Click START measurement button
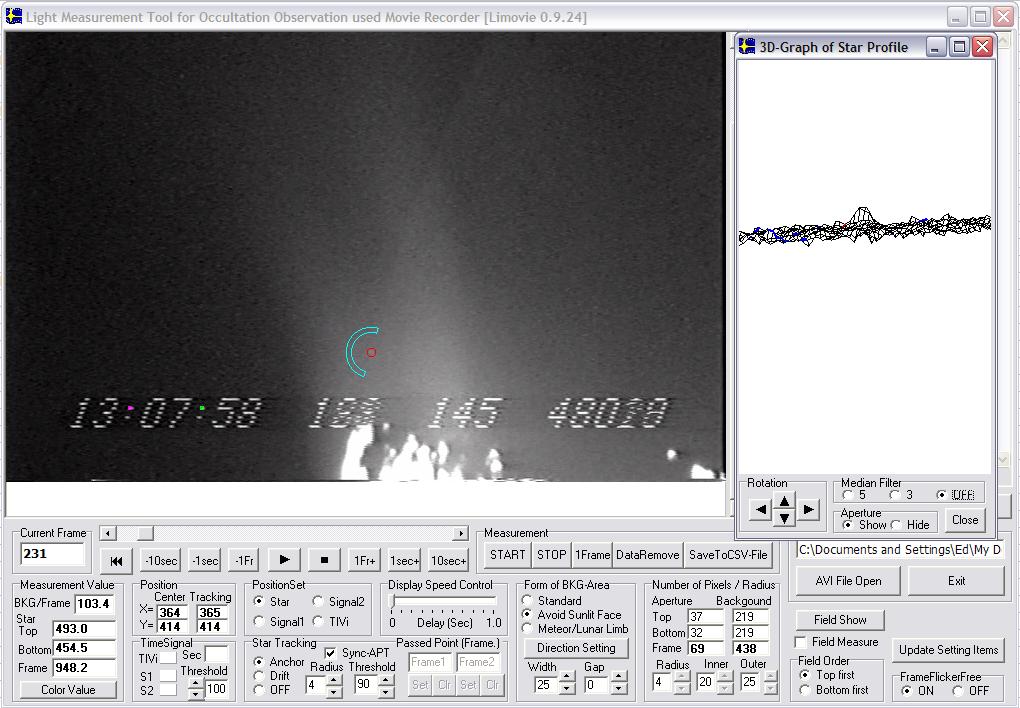The height and width of the screenshot is (708, 1020). 507,555
